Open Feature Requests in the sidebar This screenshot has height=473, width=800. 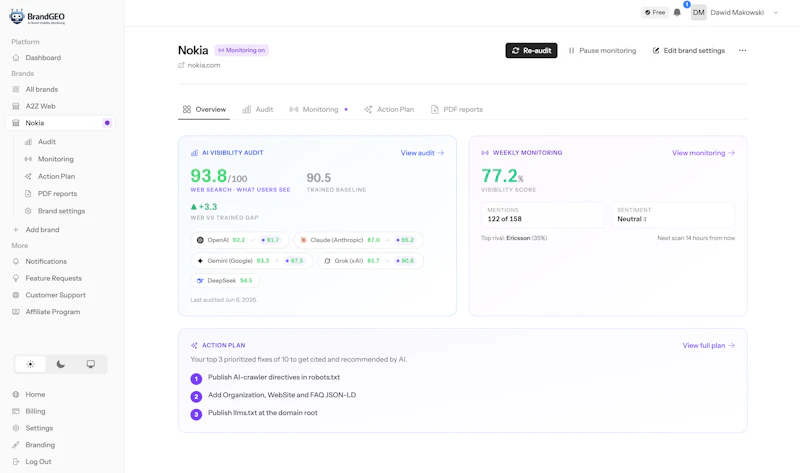coord(54,278)
